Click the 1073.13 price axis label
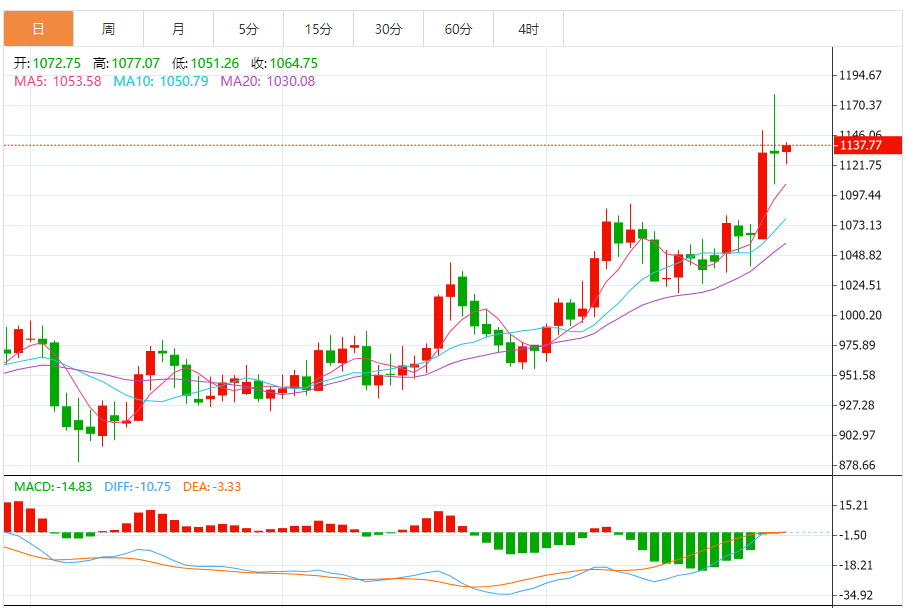The width and height of the screenshot is (907, 608). 860,225
